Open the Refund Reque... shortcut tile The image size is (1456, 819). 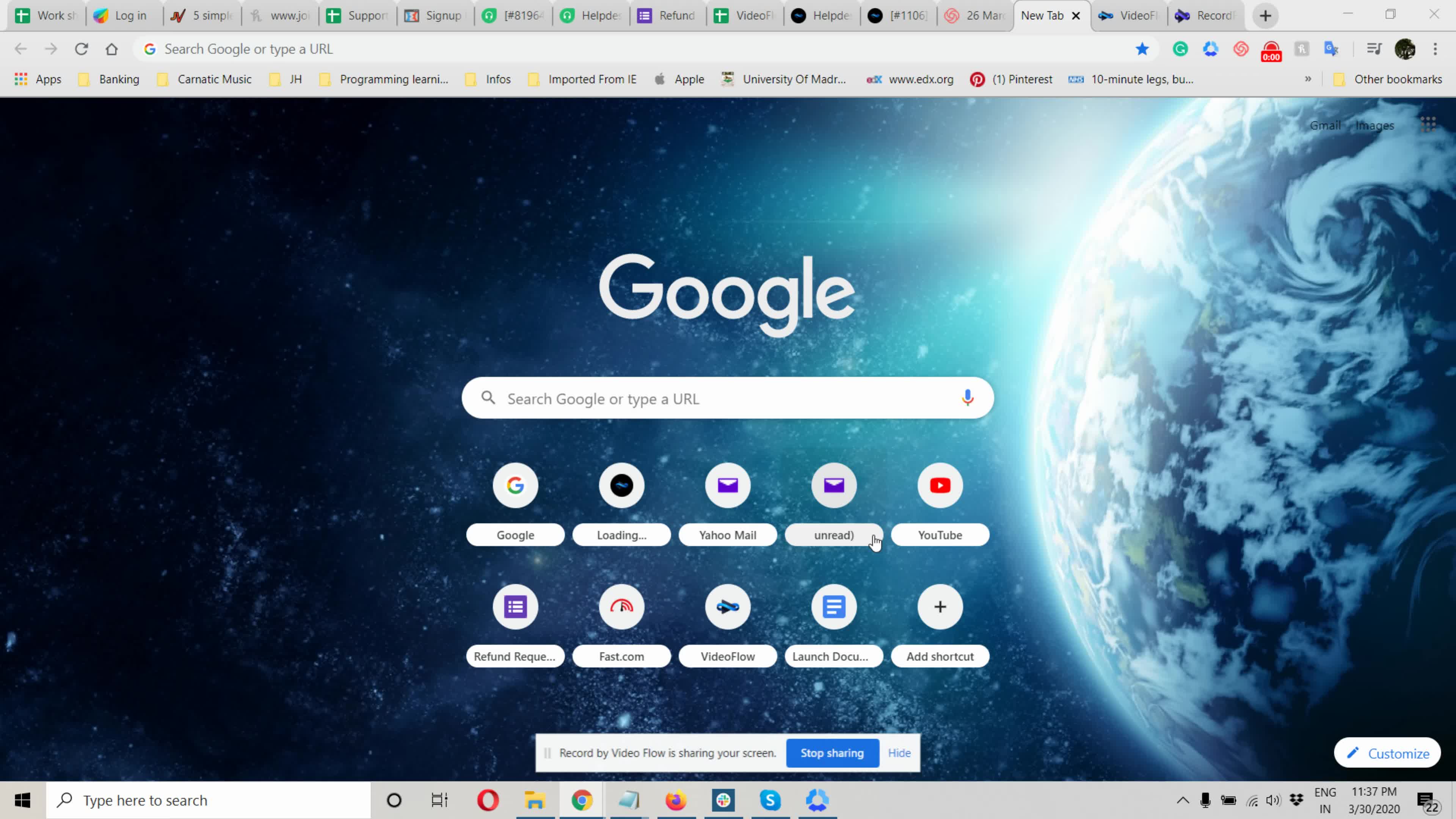tap(515, 625)
